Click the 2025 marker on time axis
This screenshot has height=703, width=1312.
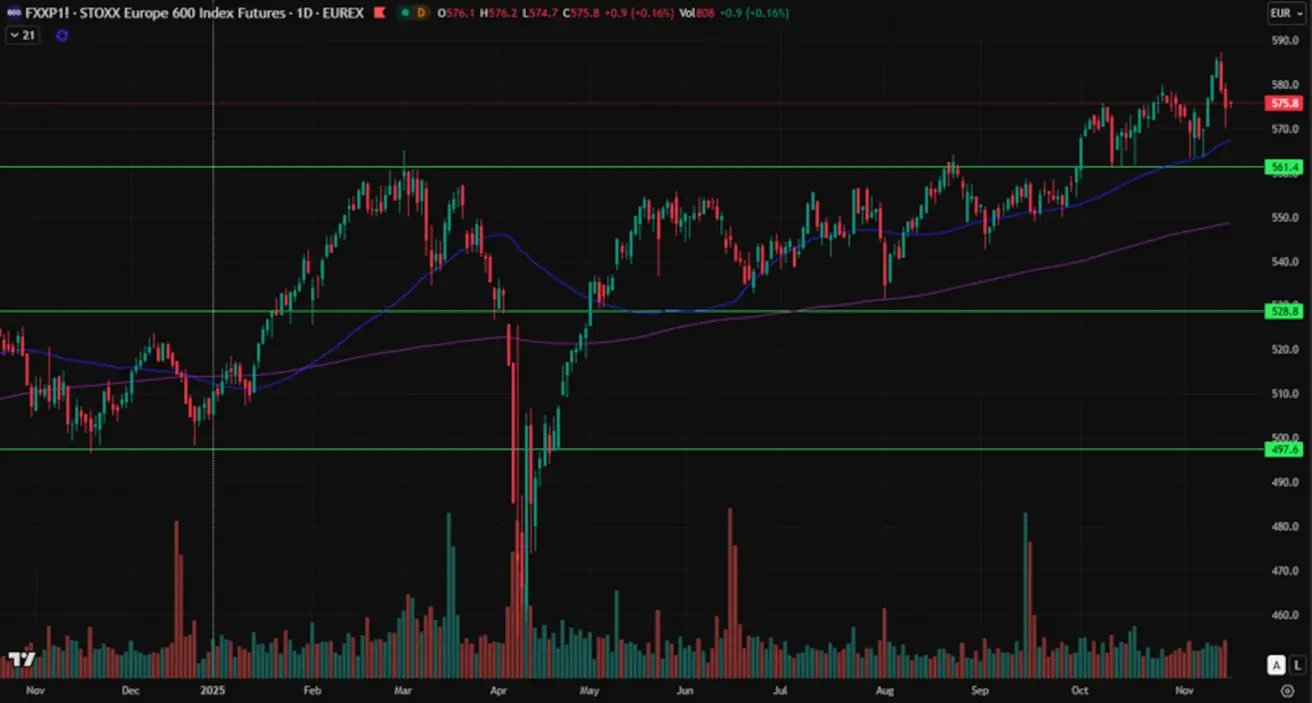[214, 690]
